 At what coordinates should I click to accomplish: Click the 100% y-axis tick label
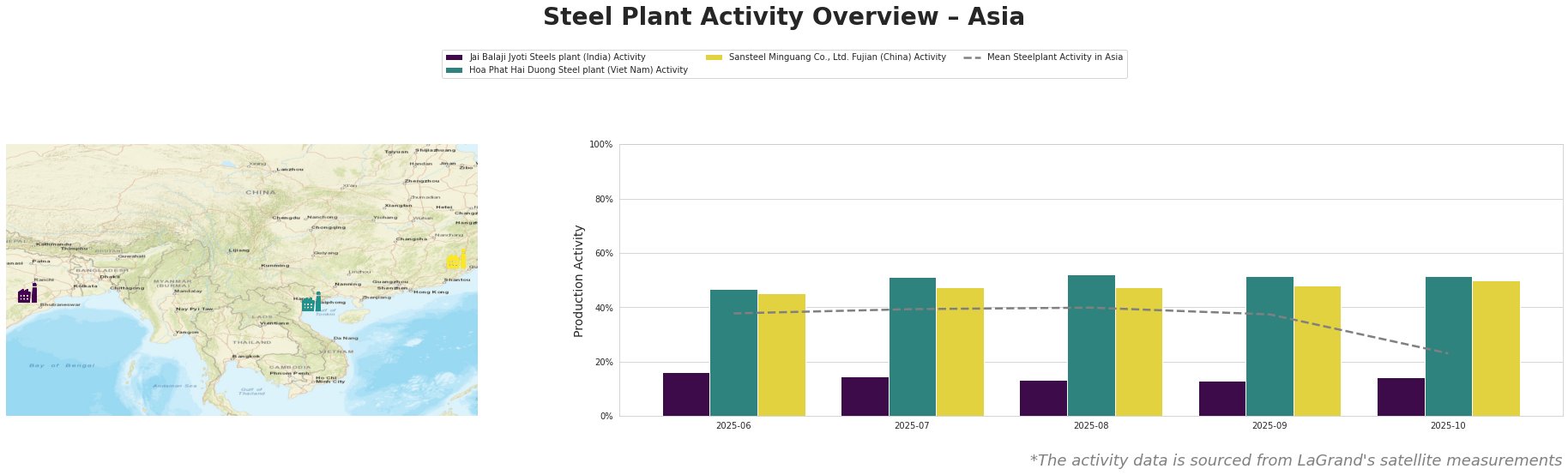(x=601, y=145)
